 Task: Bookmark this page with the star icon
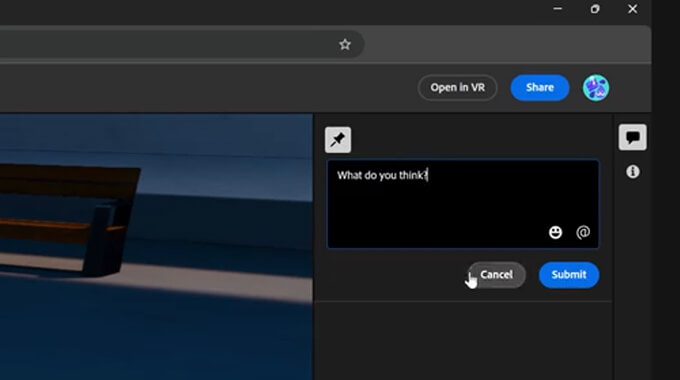pyautogui.click(x=345, y=44)
